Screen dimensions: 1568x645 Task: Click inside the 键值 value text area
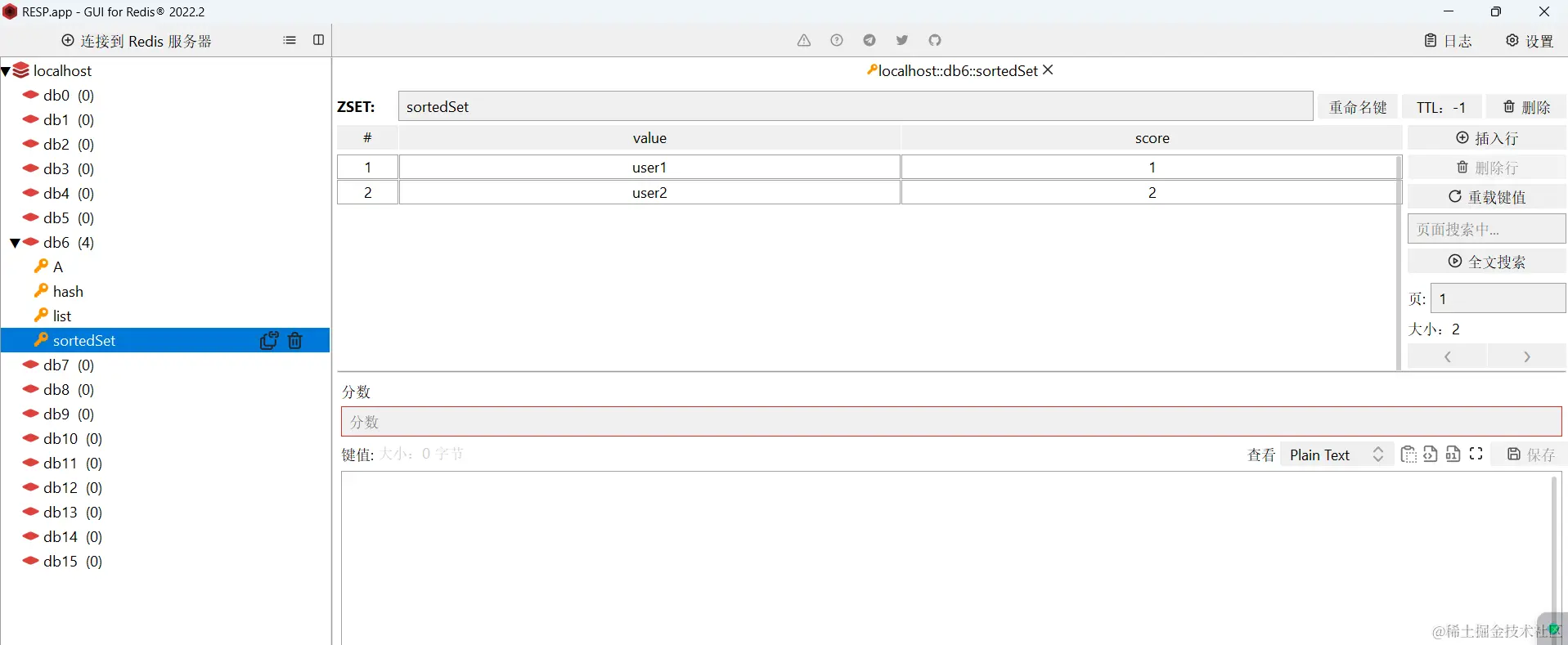click(946, 558)
